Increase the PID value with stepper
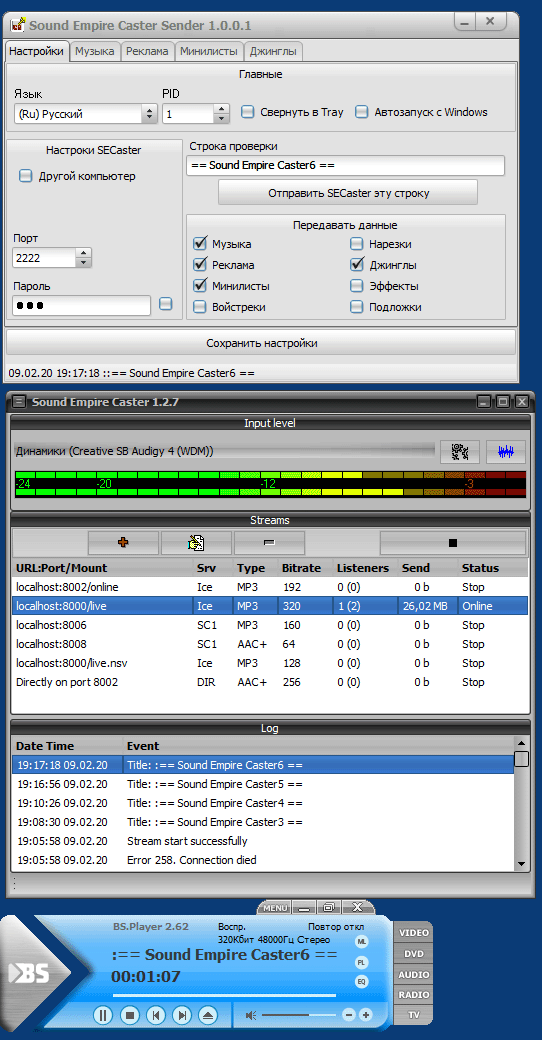Screen dimensions: 542x1040 pos(221,109)
